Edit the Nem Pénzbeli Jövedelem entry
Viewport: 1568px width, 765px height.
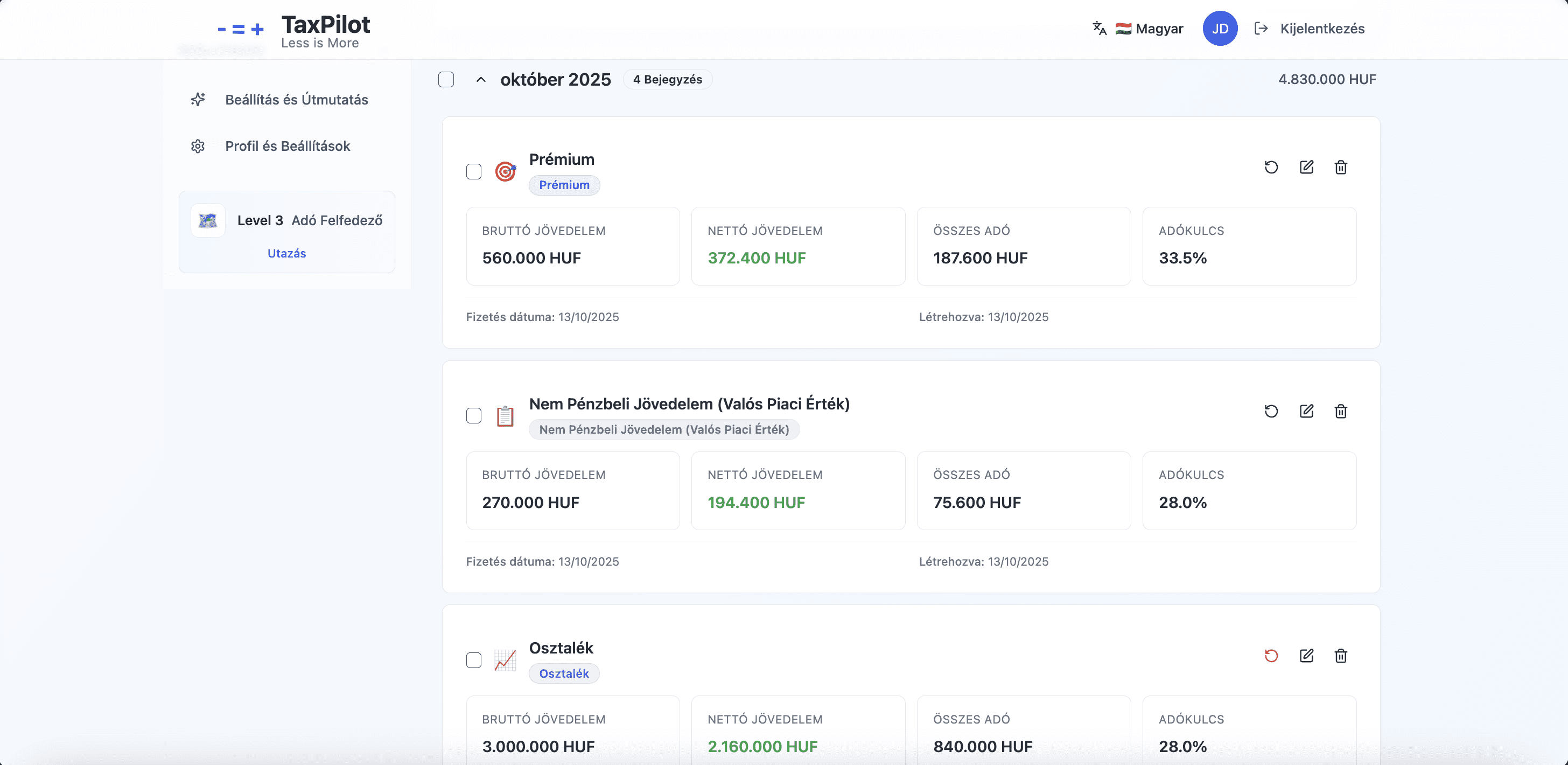click(x=1306, y=412)
